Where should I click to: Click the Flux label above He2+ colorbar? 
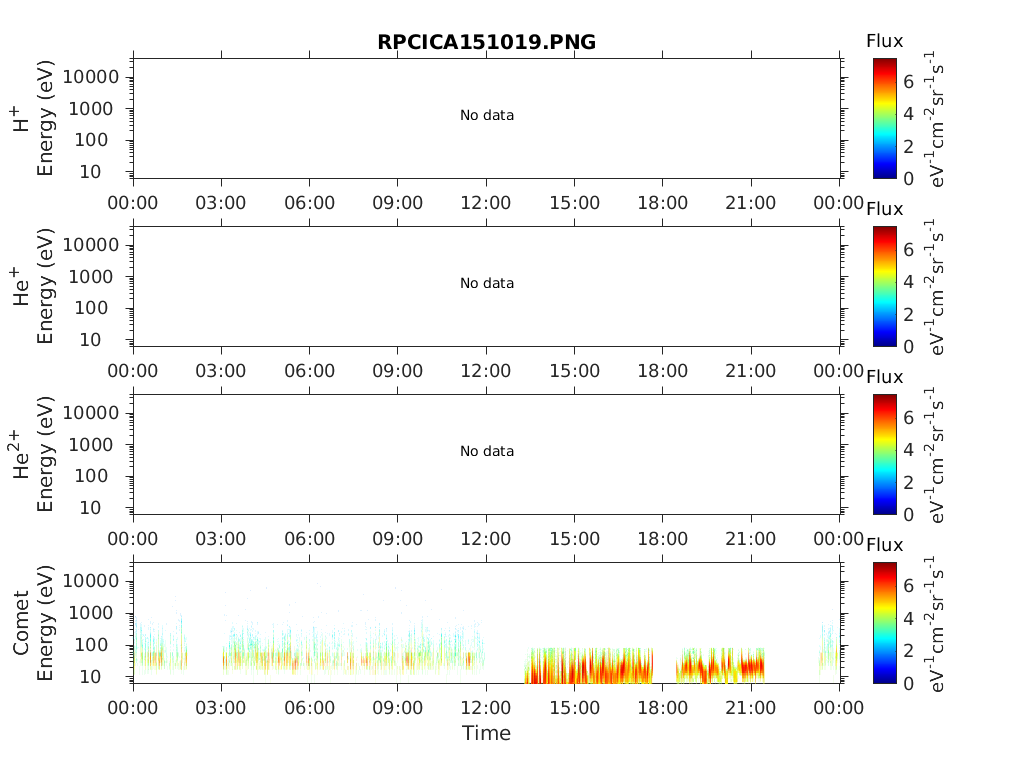[885, 377]
